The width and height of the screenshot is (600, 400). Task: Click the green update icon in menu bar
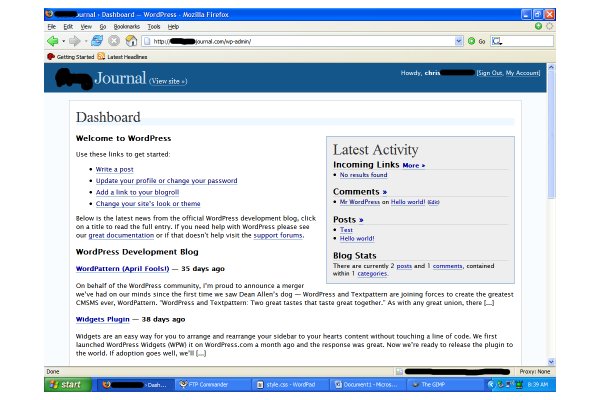(538, 26)
